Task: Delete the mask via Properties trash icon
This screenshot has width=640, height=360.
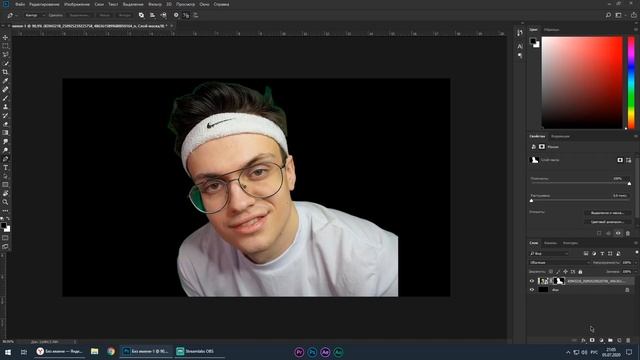Action: tap(628, 233)
